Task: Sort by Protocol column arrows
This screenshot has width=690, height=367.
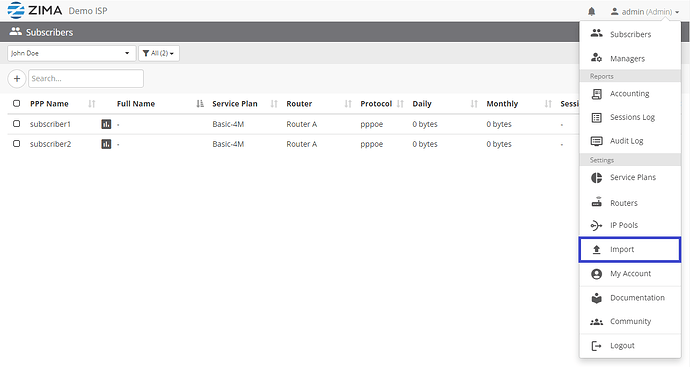Action: pyautogui.click(x=400, y=104)
